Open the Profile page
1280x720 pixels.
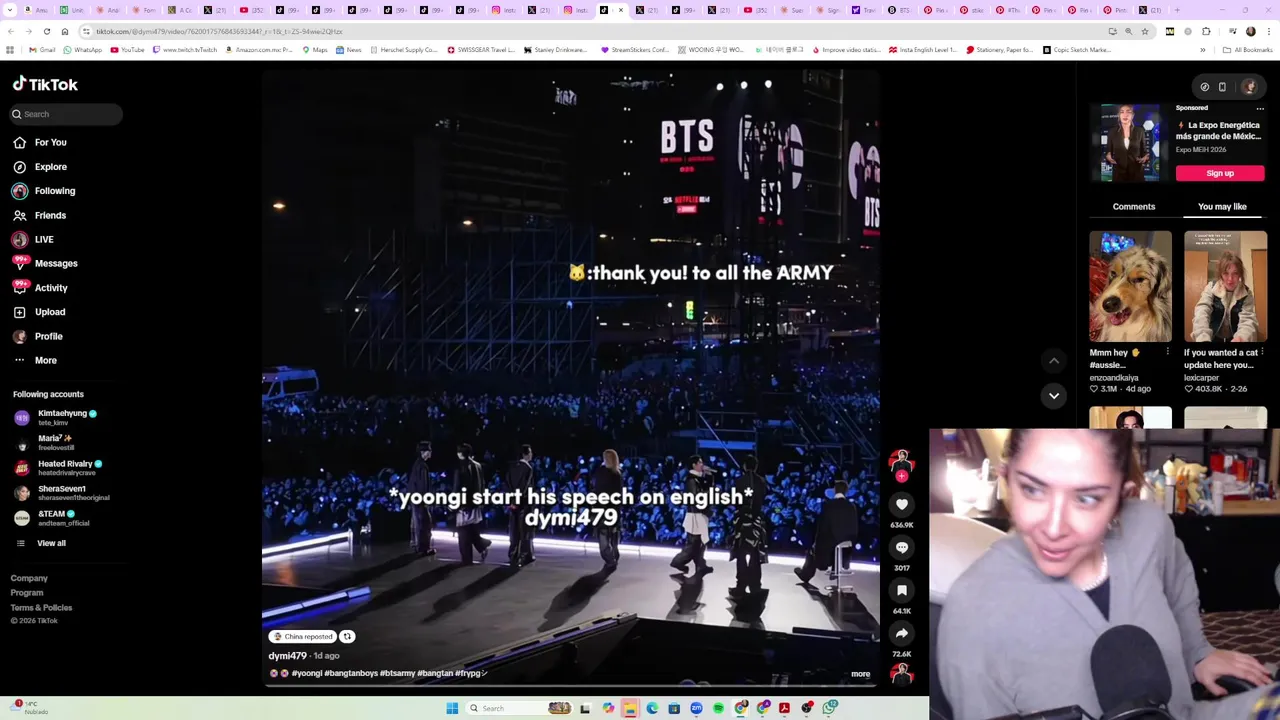point(38,336)
